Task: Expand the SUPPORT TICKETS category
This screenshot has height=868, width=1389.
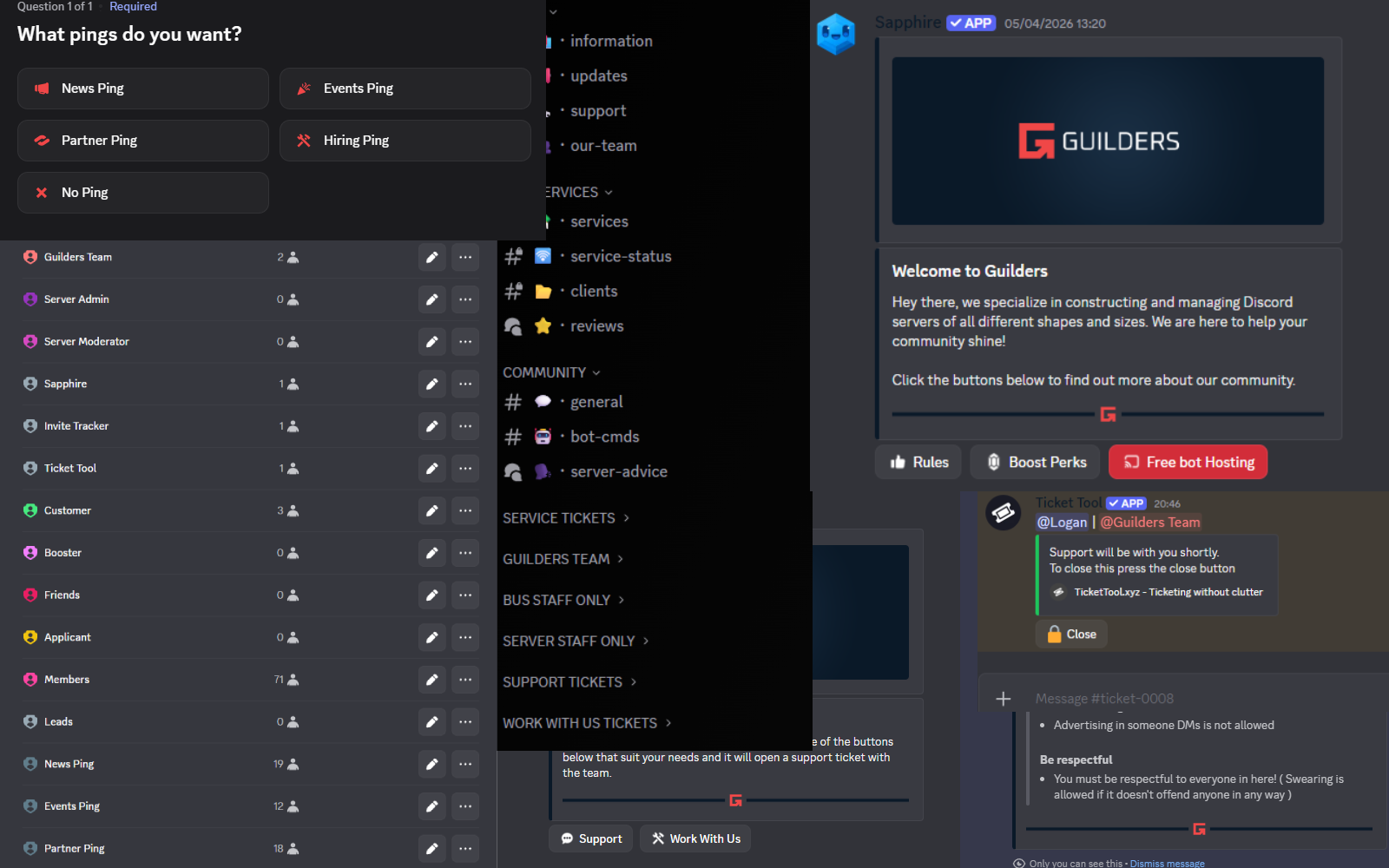Action: coord(569,682)
